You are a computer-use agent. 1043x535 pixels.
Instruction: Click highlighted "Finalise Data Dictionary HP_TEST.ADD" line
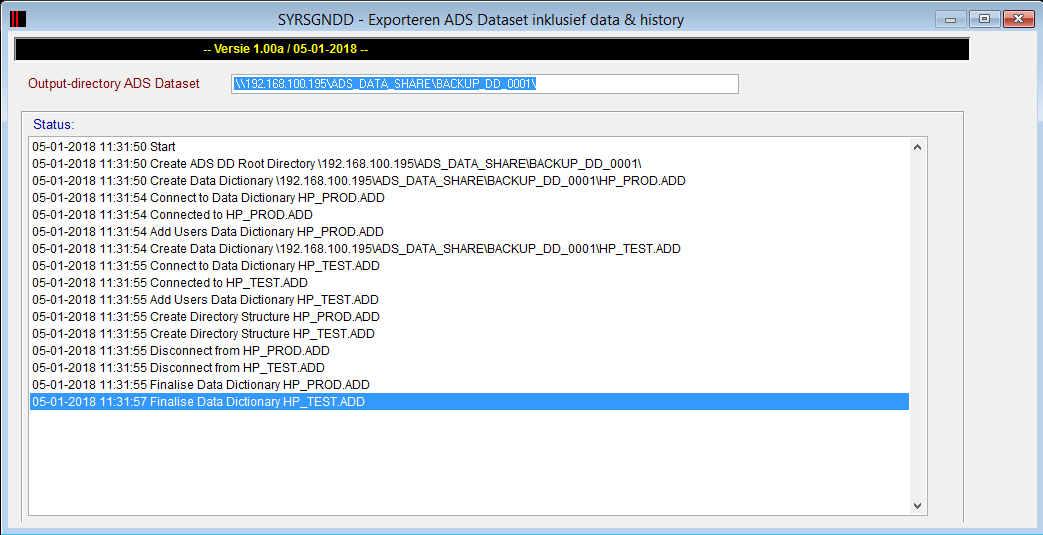point(470,402)
